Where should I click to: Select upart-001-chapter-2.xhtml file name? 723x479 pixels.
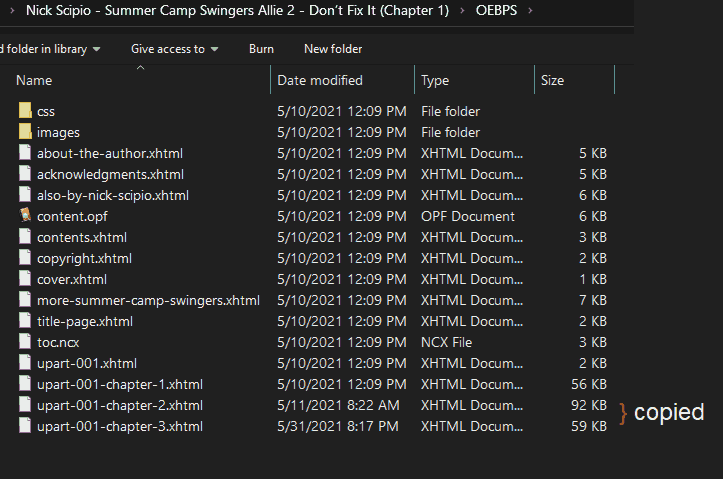[x=120, y=405]
